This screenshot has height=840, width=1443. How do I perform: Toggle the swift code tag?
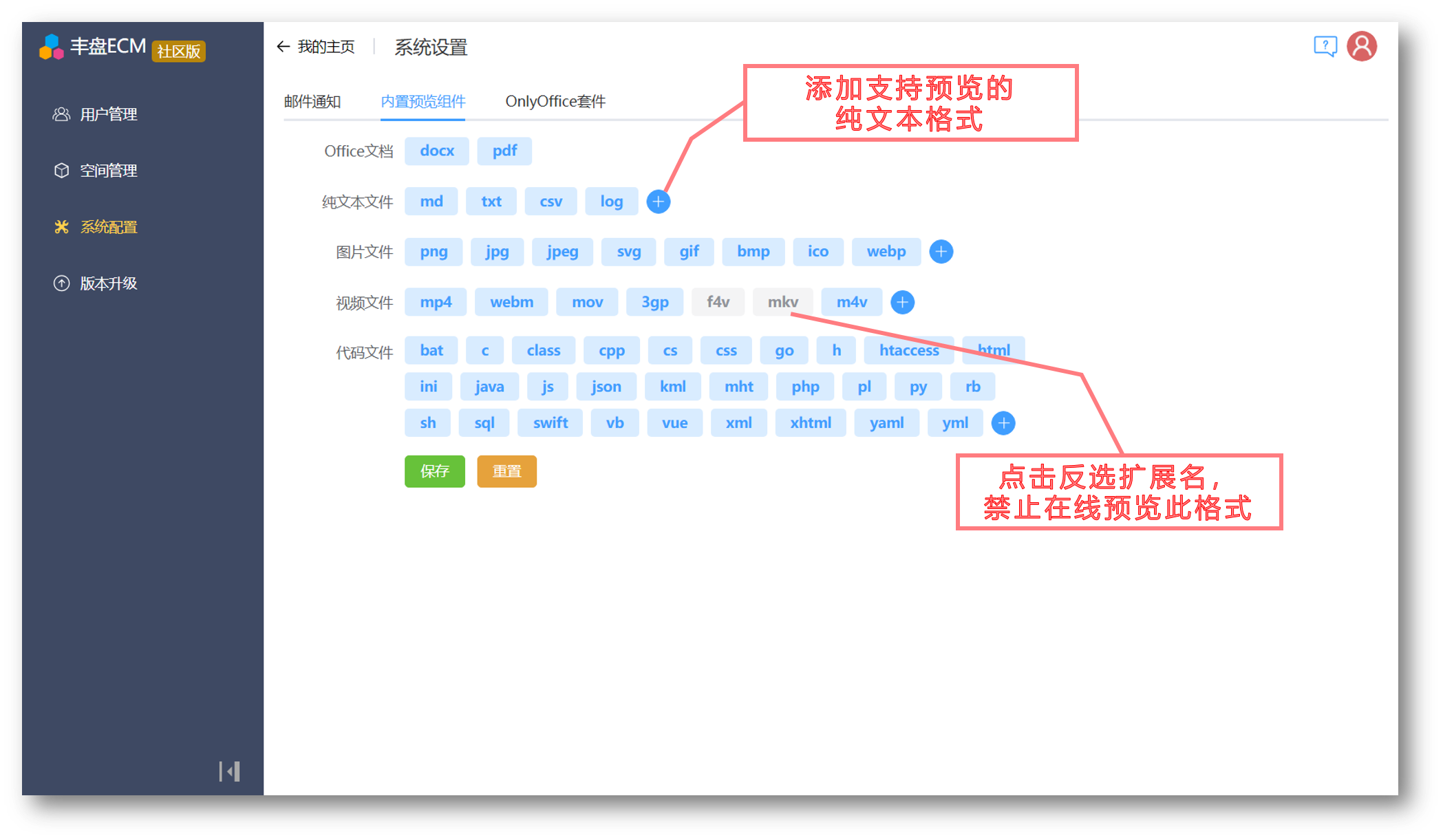click(x=551, y=423)
